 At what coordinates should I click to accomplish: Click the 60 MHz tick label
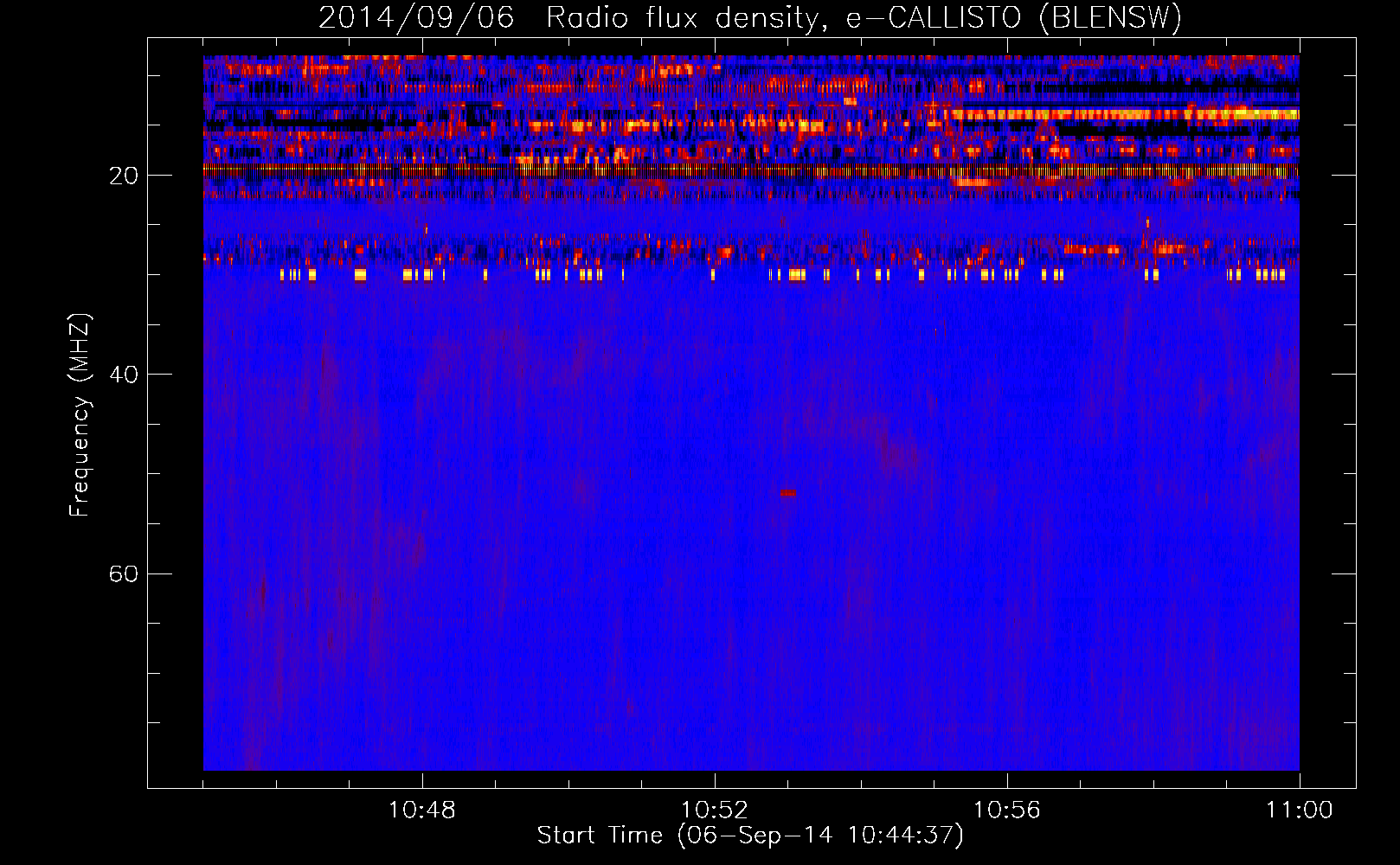click(x=123, y=573)
